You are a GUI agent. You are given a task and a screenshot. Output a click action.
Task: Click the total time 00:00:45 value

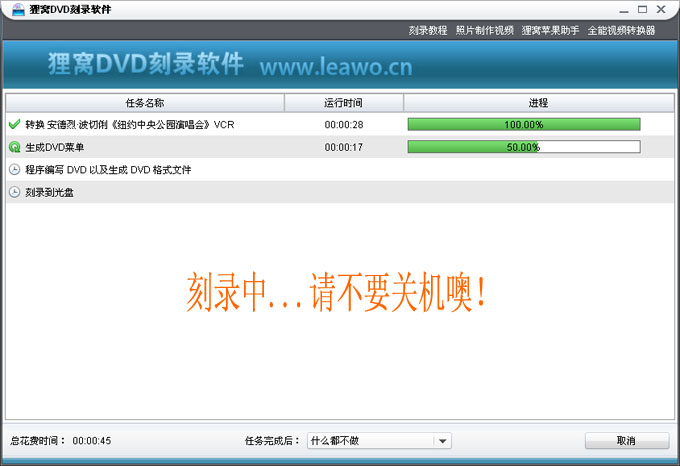pyautogui.click(x=92, y=441)
